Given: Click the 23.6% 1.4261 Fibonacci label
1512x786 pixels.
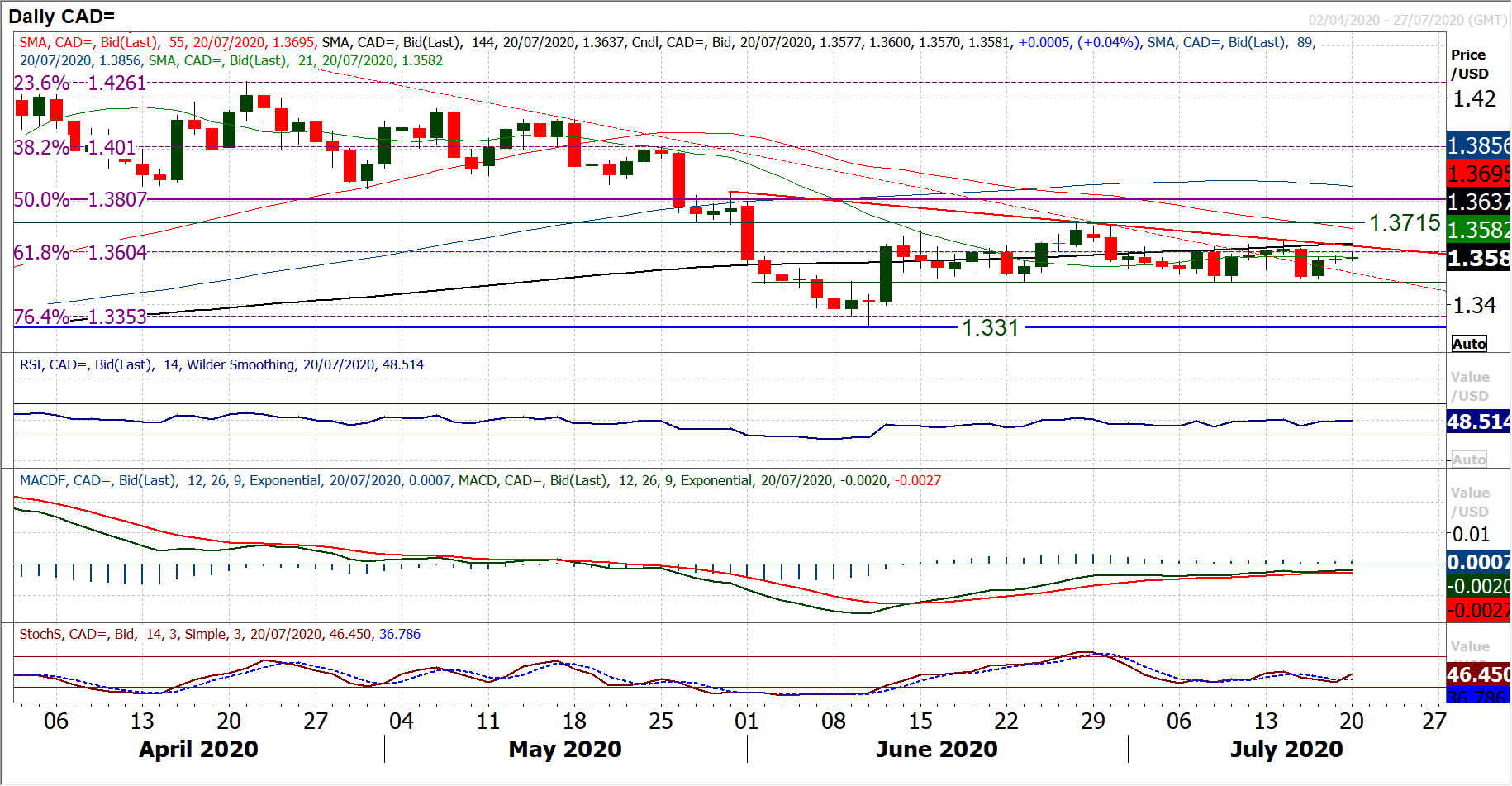Looking at the screenshot, I should tap(80, 83).
